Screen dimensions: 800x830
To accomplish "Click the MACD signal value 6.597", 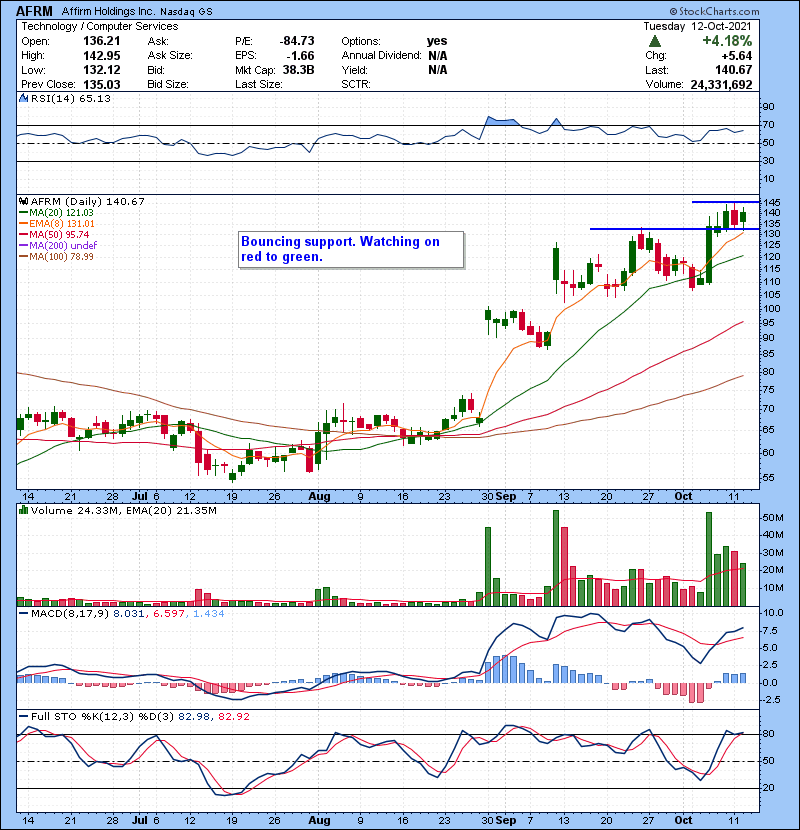I will click(x=169, y=614).
